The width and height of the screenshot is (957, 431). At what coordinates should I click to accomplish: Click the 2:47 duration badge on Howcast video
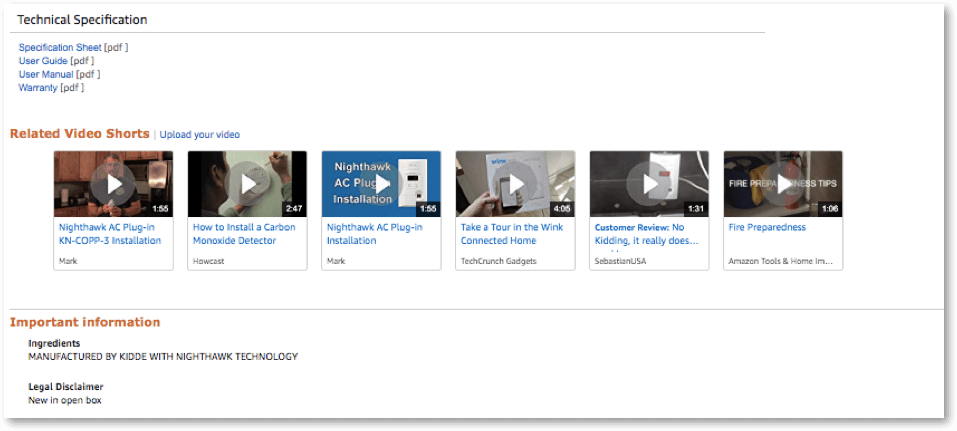[x=295, y=209]
